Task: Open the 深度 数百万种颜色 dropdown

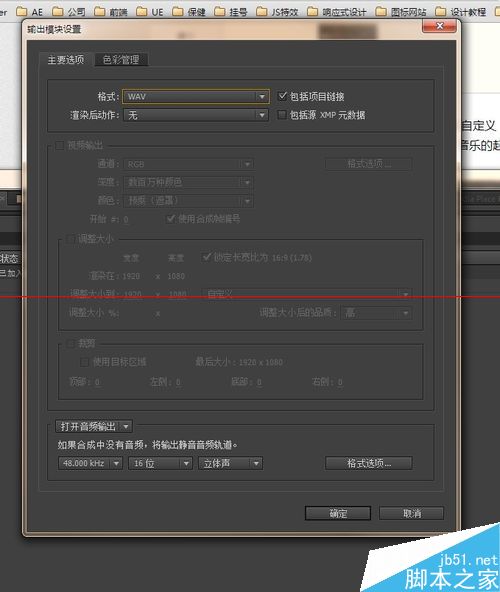Action: [188, 182]
